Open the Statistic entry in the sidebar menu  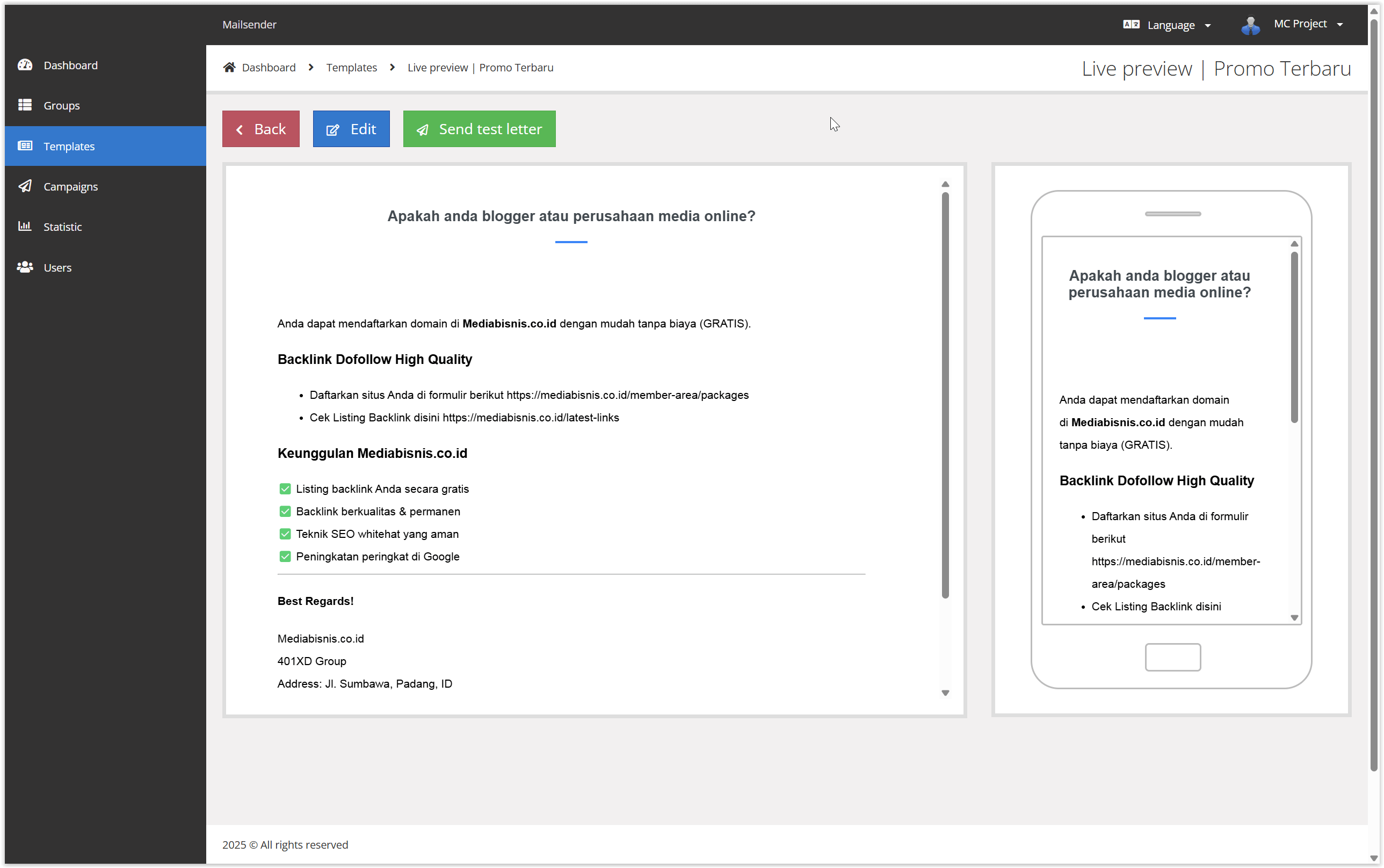(x=64, y=226)
